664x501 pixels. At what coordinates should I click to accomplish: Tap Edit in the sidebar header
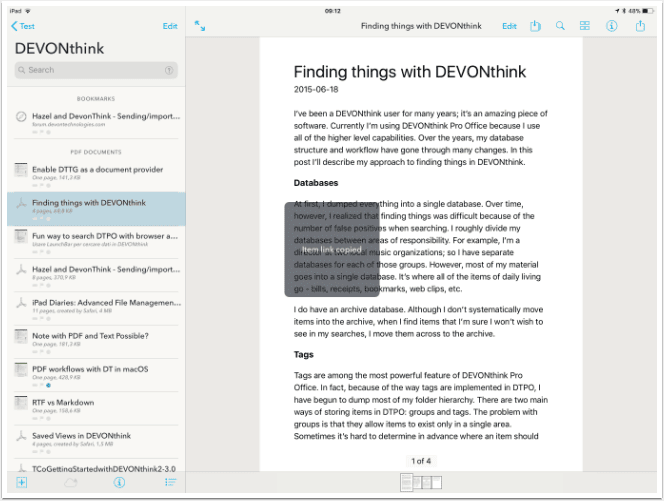point(170,26)
